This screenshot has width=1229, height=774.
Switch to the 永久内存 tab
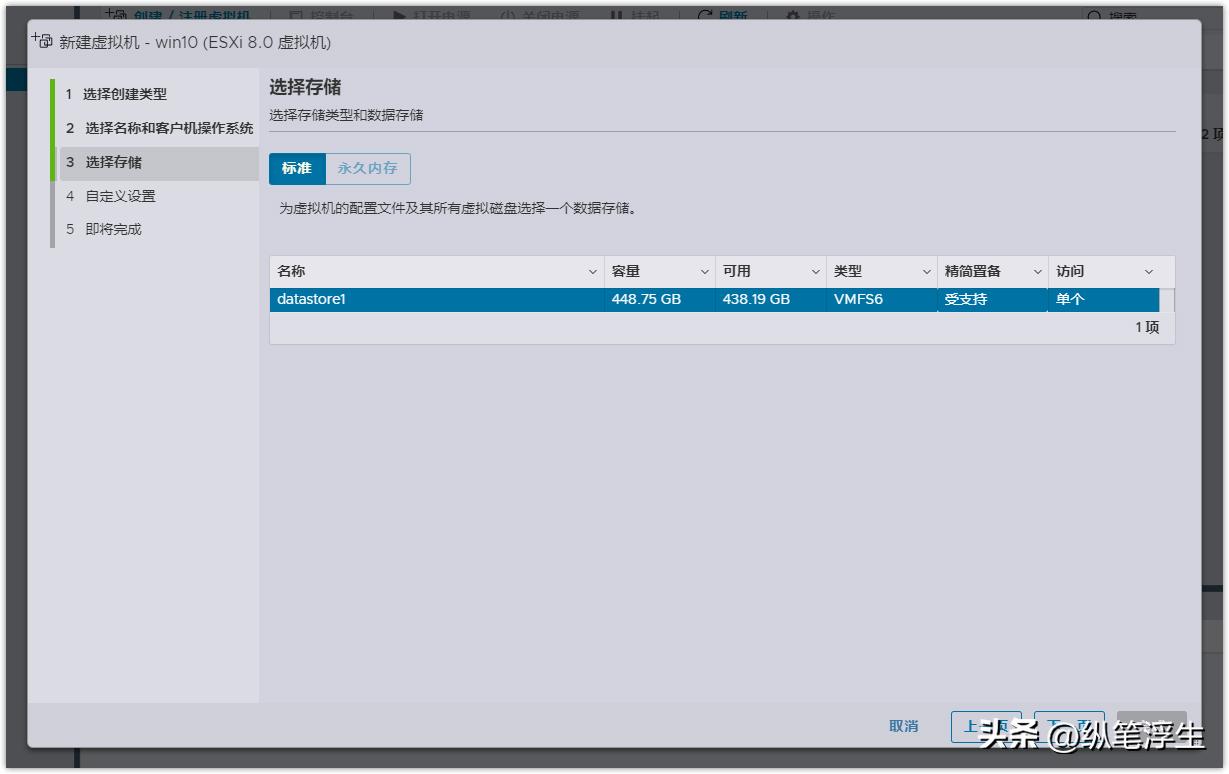370,168
